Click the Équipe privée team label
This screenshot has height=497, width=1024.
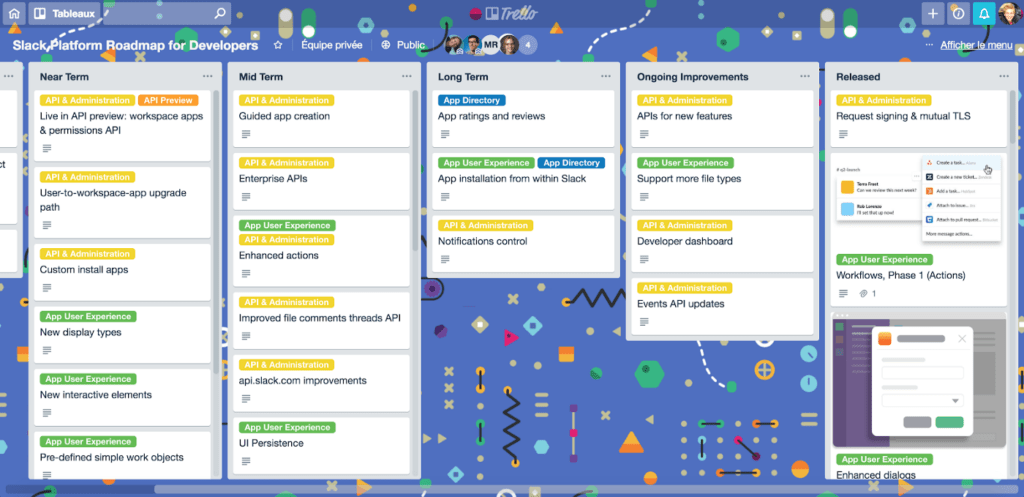[x=331, y=45]
